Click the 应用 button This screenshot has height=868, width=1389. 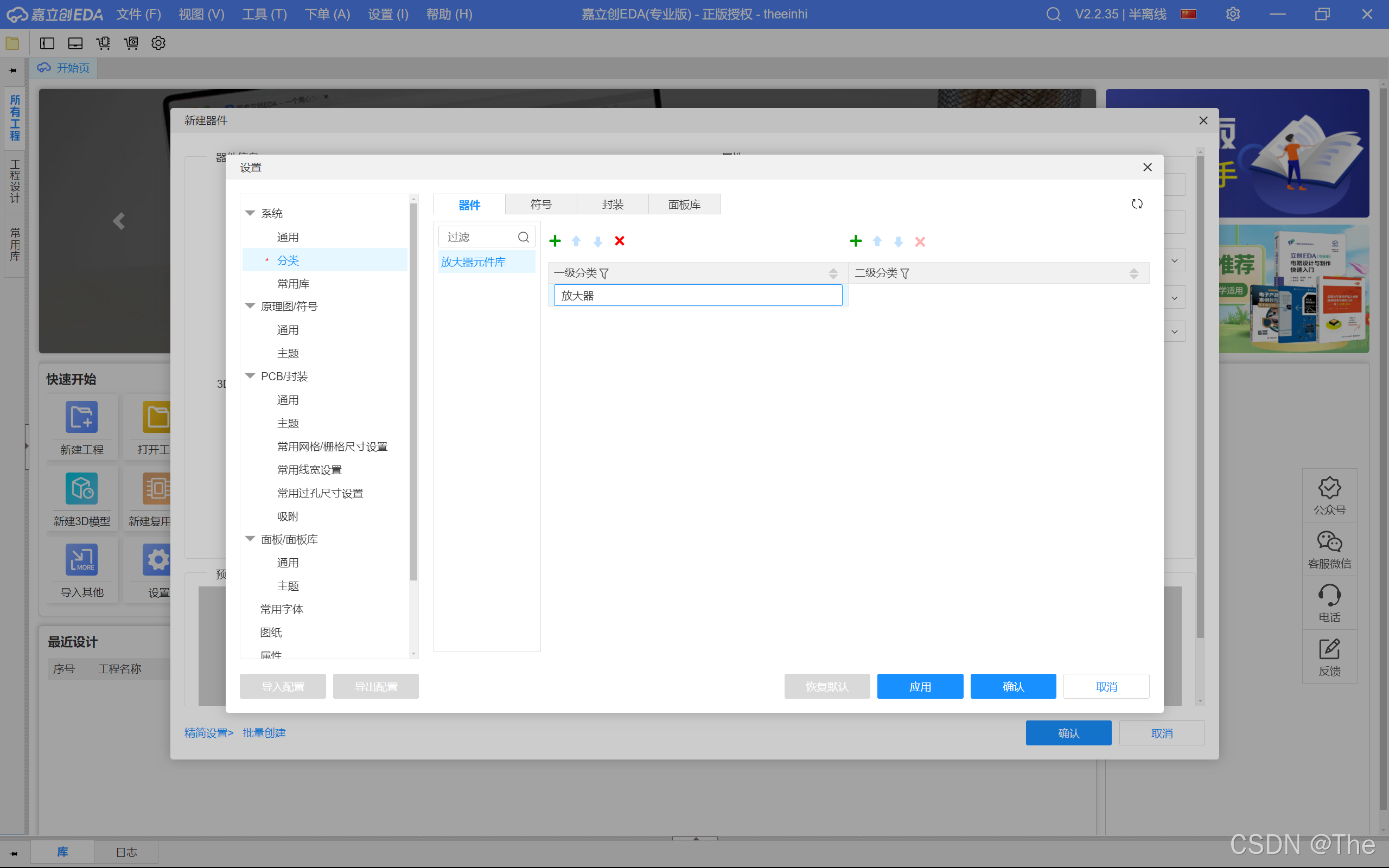click(920, 687)
